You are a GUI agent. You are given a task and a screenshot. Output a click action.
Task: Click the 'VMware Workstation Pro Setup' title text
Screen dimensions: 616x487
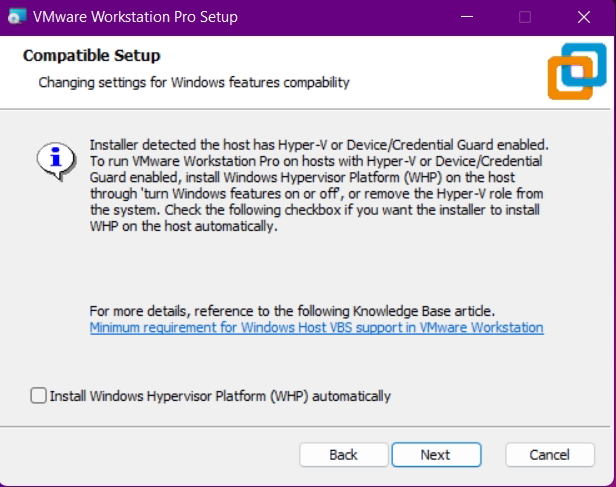pyautogui.click(x=135, y=17)
